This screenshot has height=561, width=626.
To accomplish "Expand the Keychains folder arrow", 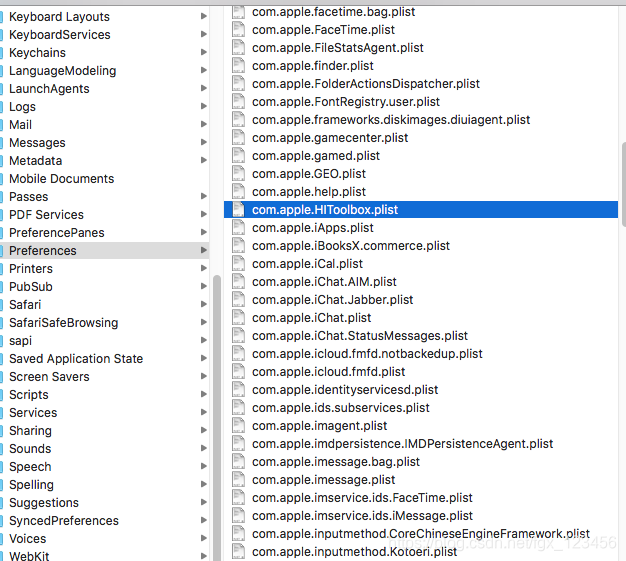I will 204,52.
